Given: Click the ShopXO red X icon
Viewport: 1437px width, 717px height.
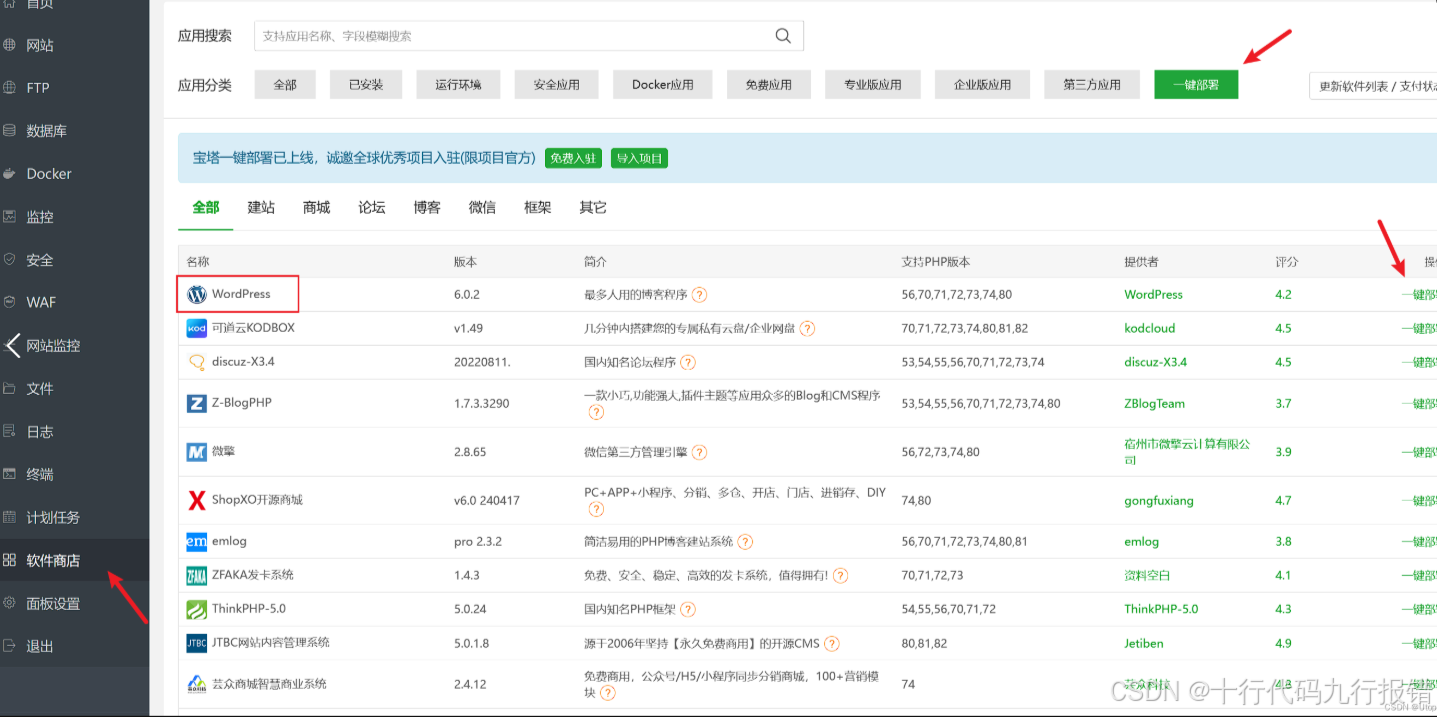Looking at the screenshot, I should click(197, 500).
